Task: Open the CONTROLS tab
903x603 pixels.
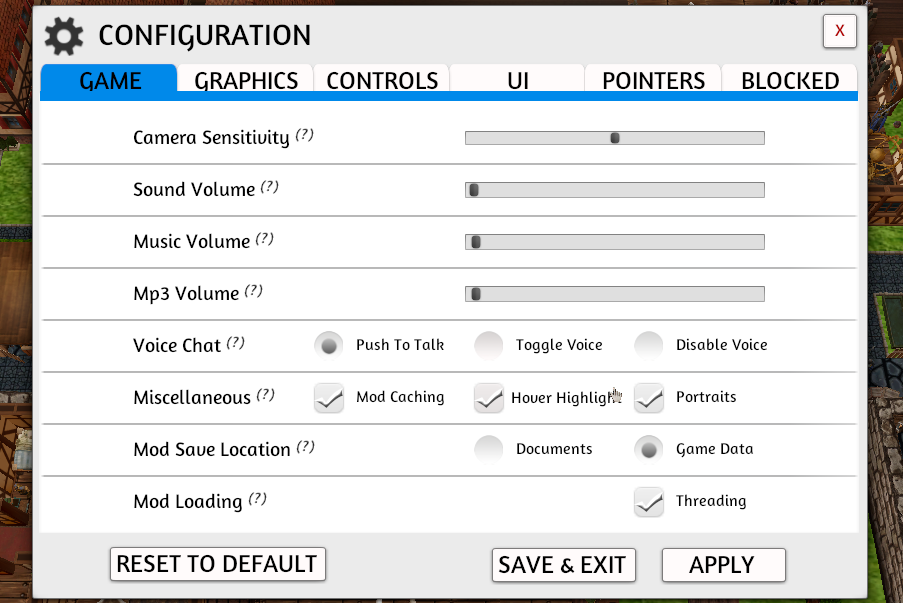Action: [x=382, y=81]
